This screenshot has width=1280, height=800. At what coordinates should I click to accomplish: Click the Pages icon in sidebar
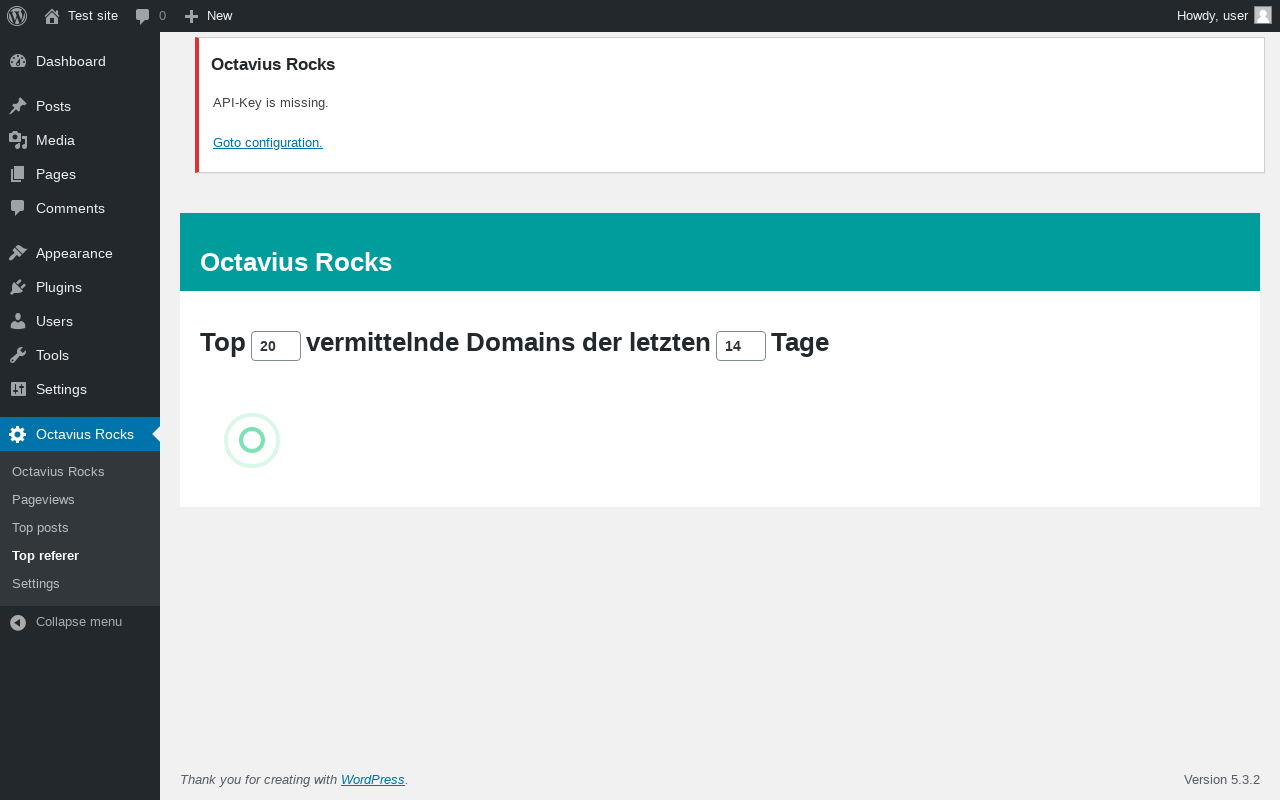click(18, 174)
